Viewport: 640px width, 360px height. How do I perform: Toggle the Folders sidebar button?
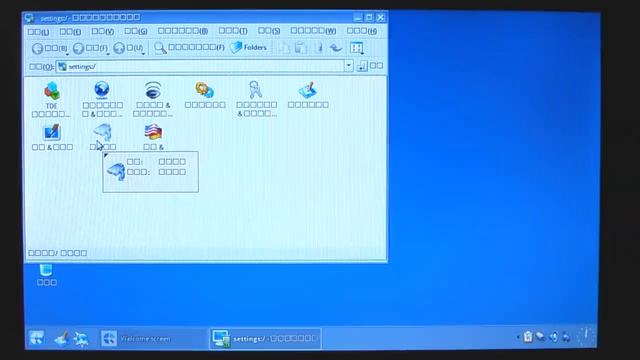248,48
